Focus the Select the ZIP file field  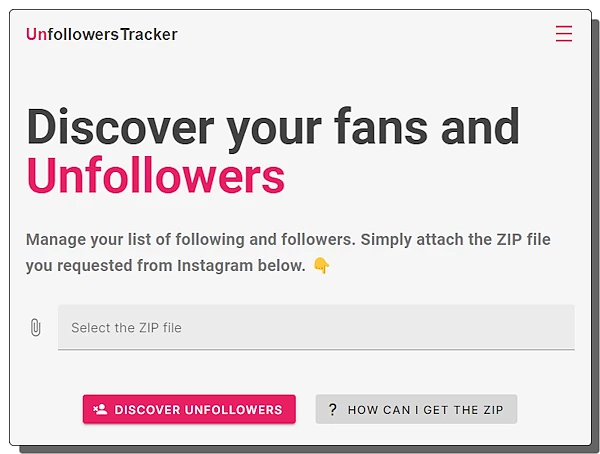click(x=315, y=327)
